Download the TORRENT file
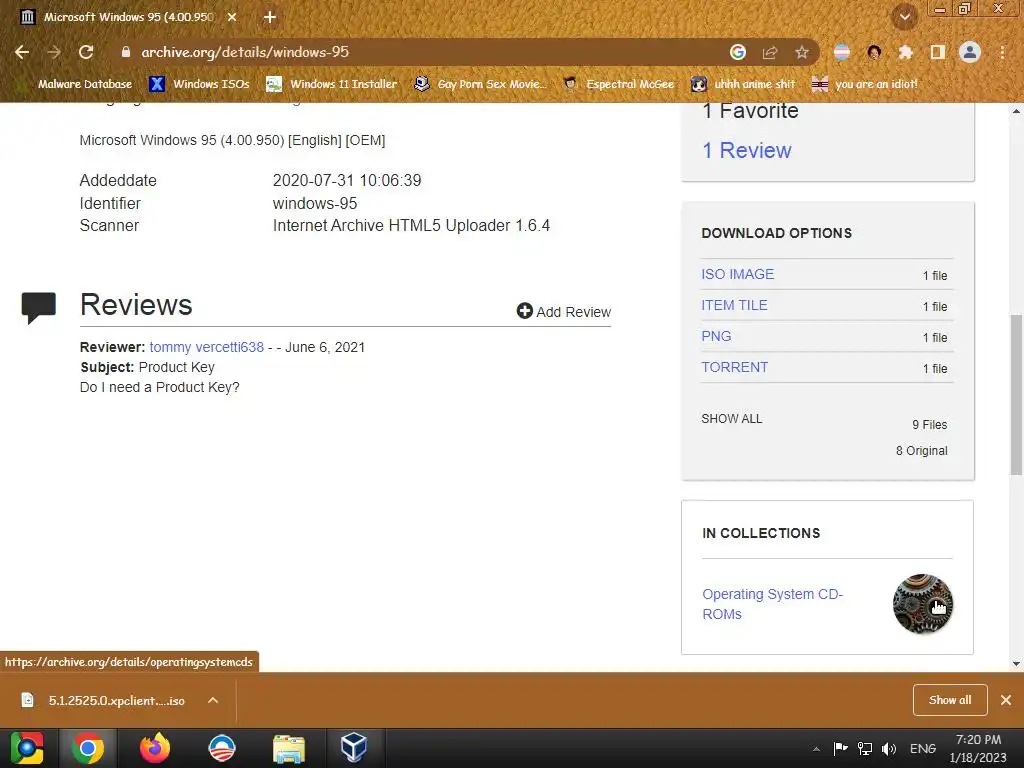Image resolution: width=1024 pixels, height=768 pixels. 734,367
